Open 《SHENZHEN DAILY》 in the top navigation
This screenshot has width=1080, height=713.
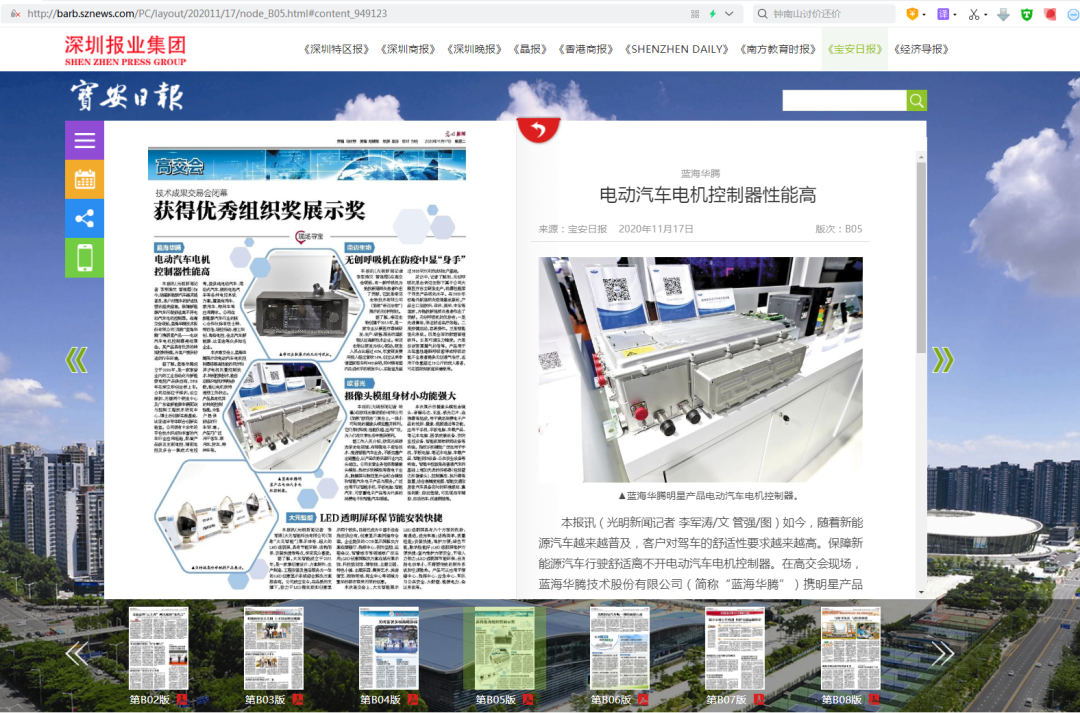pos(676,50)
